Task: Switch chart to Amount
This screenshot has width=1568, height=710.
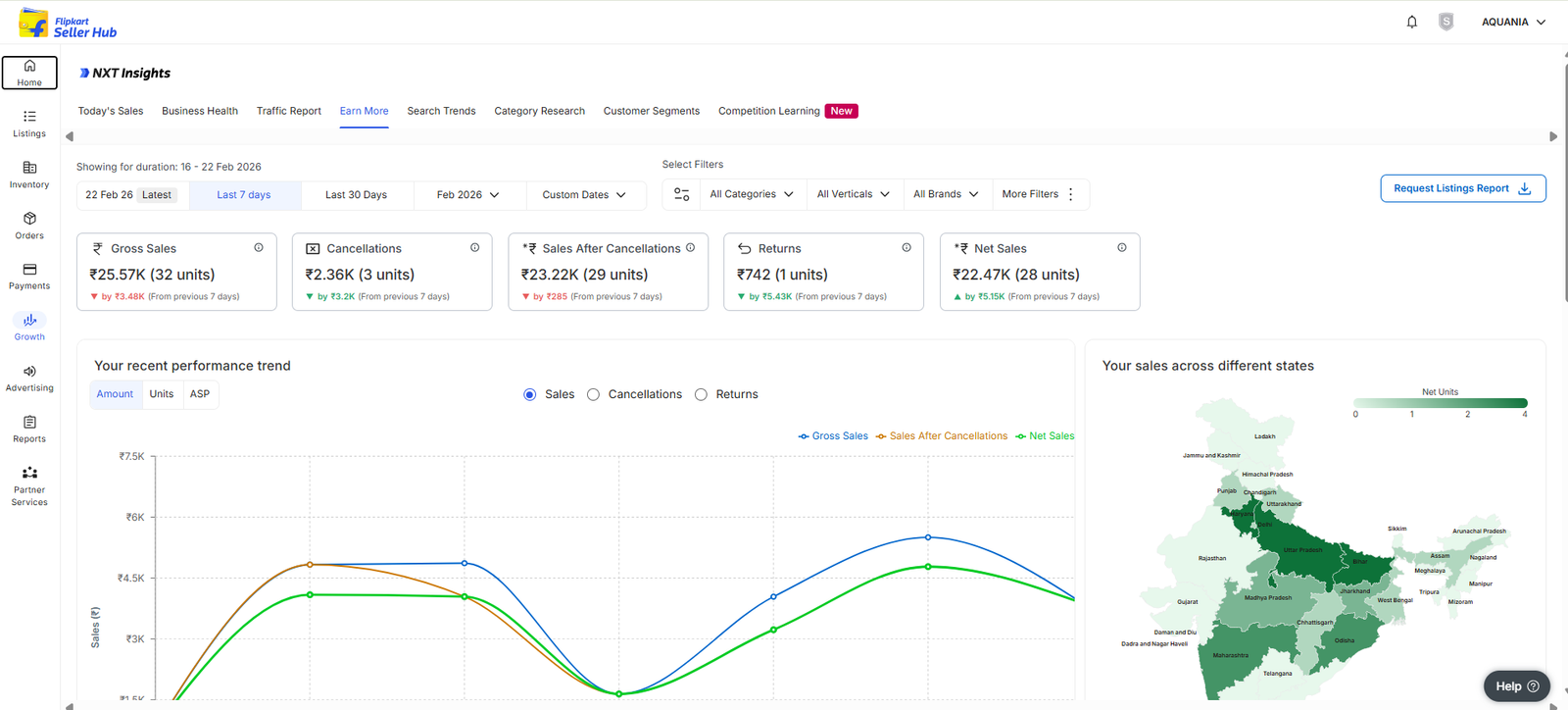Action: [115, 394]
